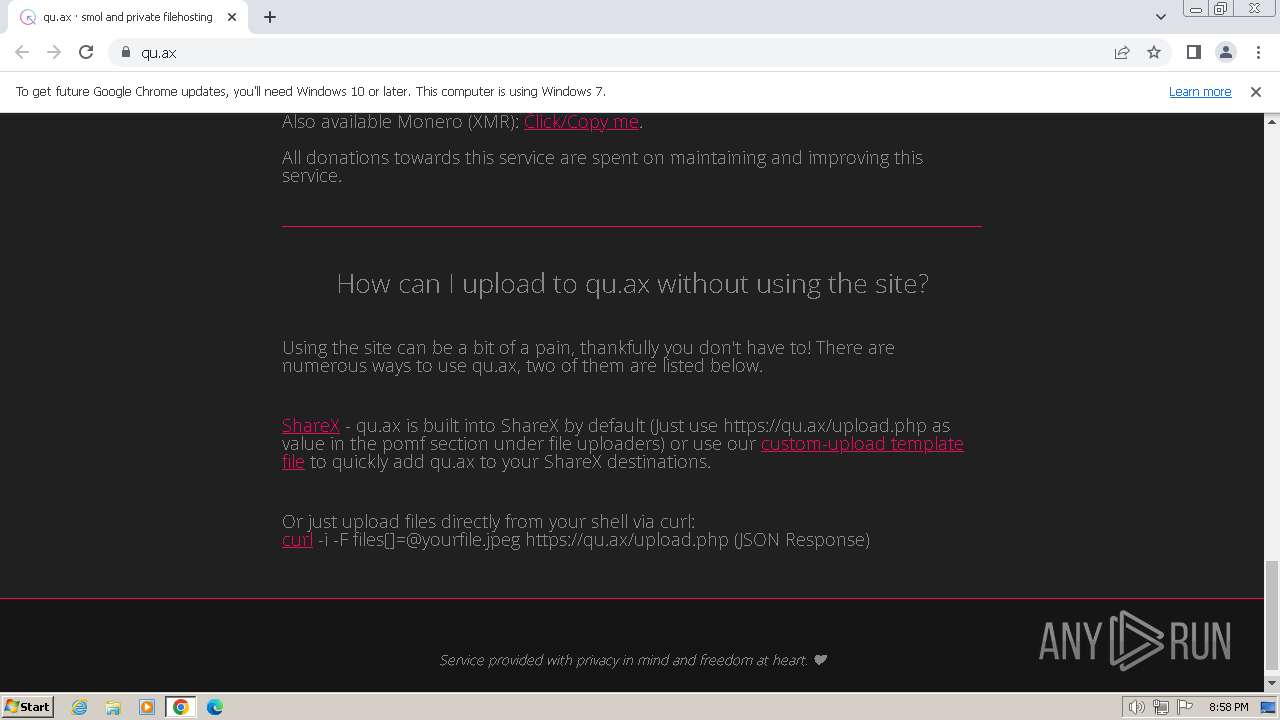
Task: Open a new browser tab
Action: (270, 17)
